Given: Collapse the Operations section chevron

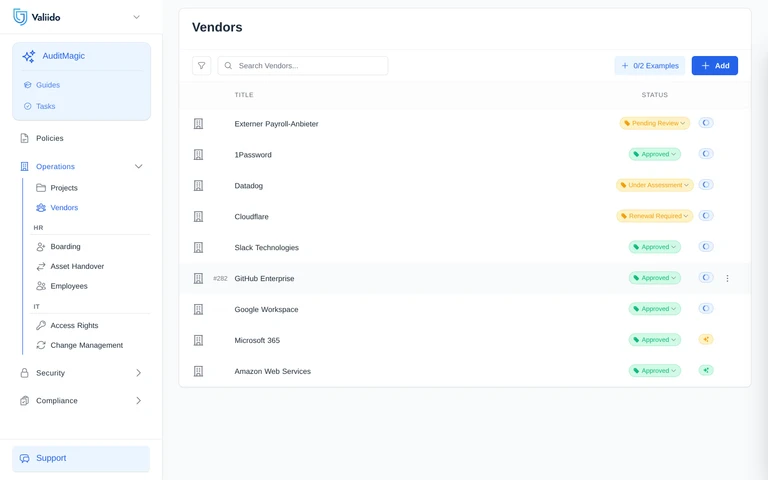Looking at the screenshot, I should (x=139, y=167).
